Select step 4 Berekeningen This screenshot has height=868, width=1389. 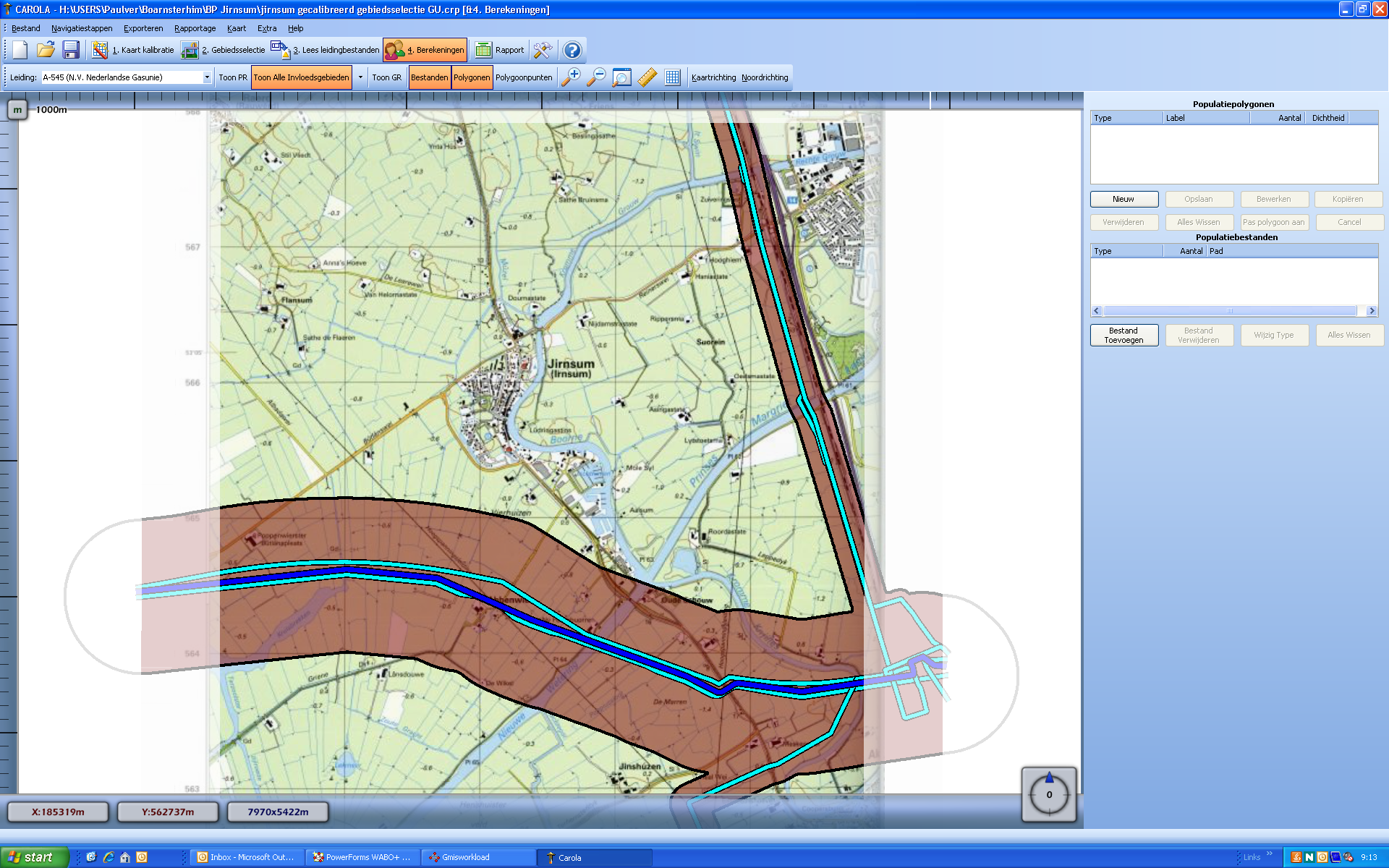tap(425, 50)
